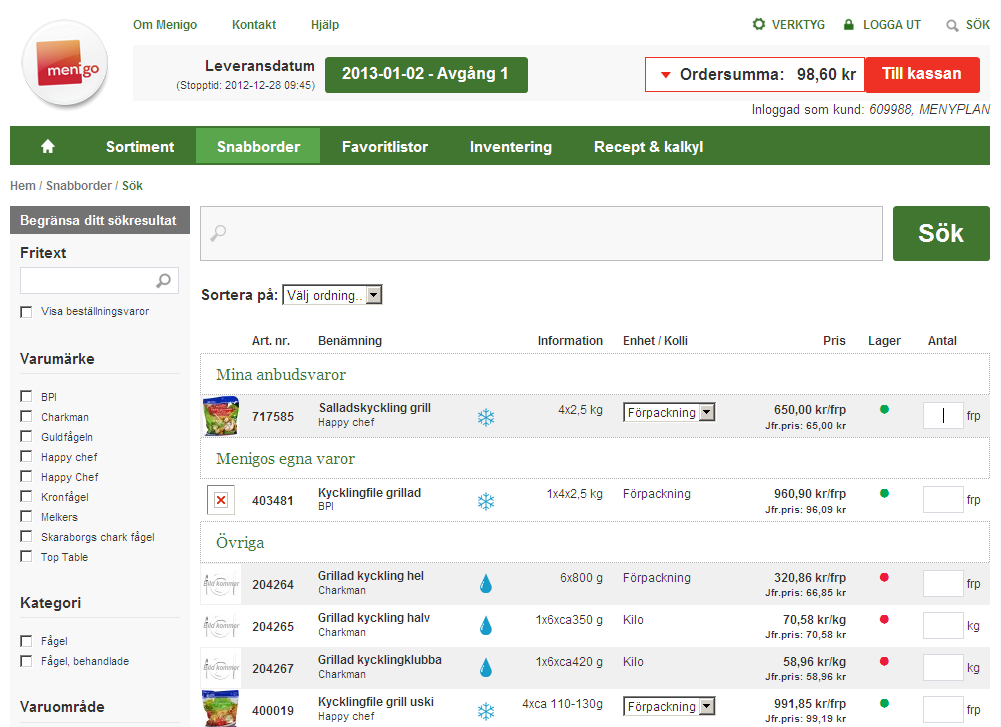Click Hem in the breadcrumb
The height and width of the screenshot is (727, 1001).
22,186
